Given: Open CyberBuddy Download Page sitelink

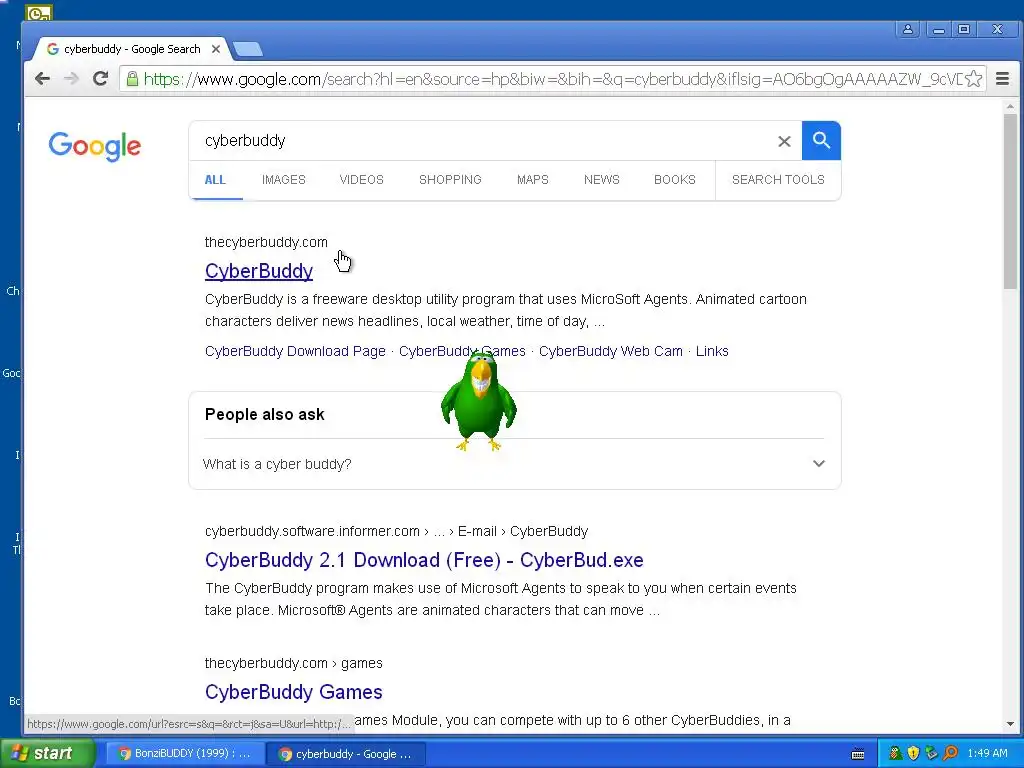Looking at the screenshot, I should click(x=295, y=351).
